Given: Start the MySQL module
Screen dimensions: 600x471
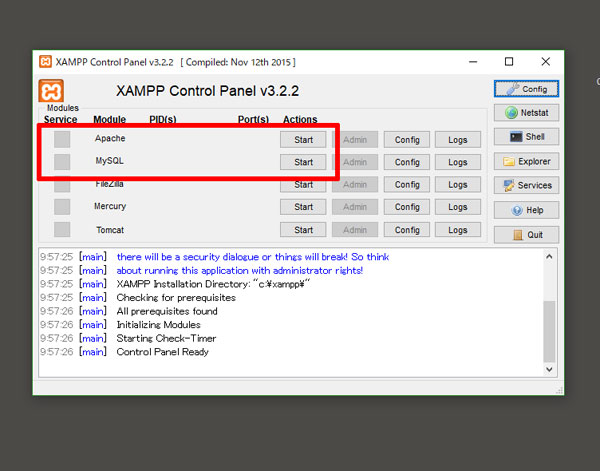Looking at the screenshot, I should point(303,162).
